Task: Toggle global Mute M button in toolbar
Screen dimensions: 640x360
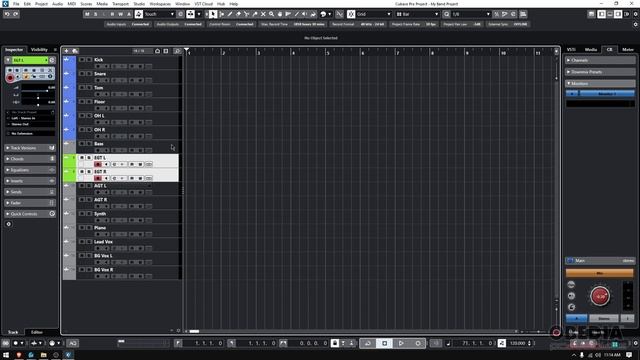Action: tap(87, 14)
